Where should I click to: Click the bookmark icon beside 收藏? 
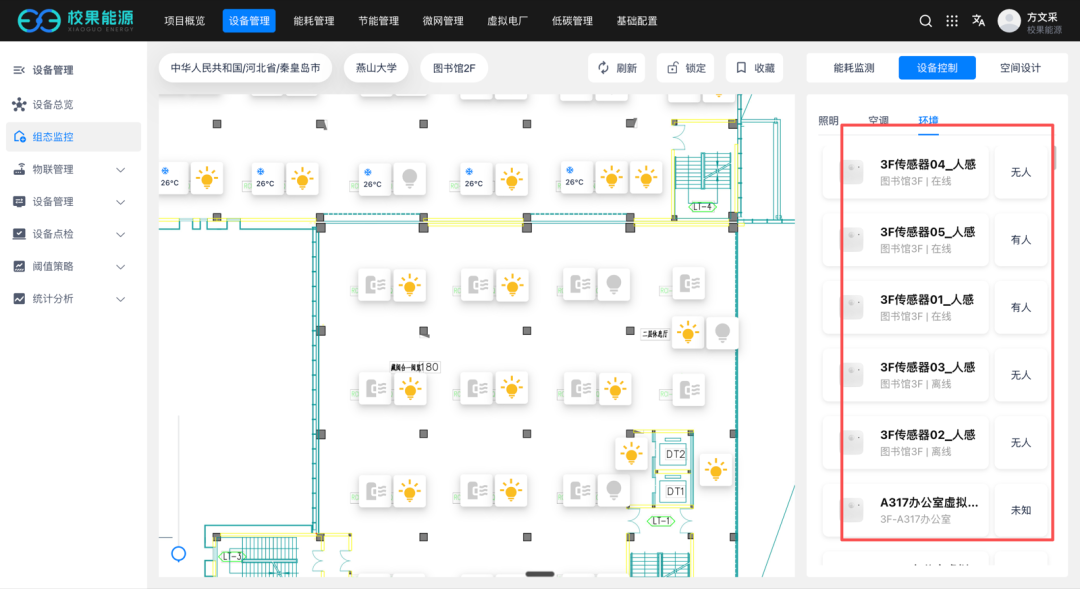[741, 68]
